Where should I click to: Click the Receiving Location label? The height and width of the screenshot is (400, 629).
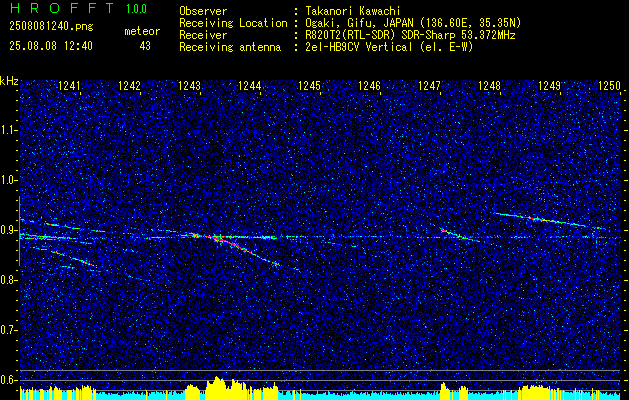[233, 23]
